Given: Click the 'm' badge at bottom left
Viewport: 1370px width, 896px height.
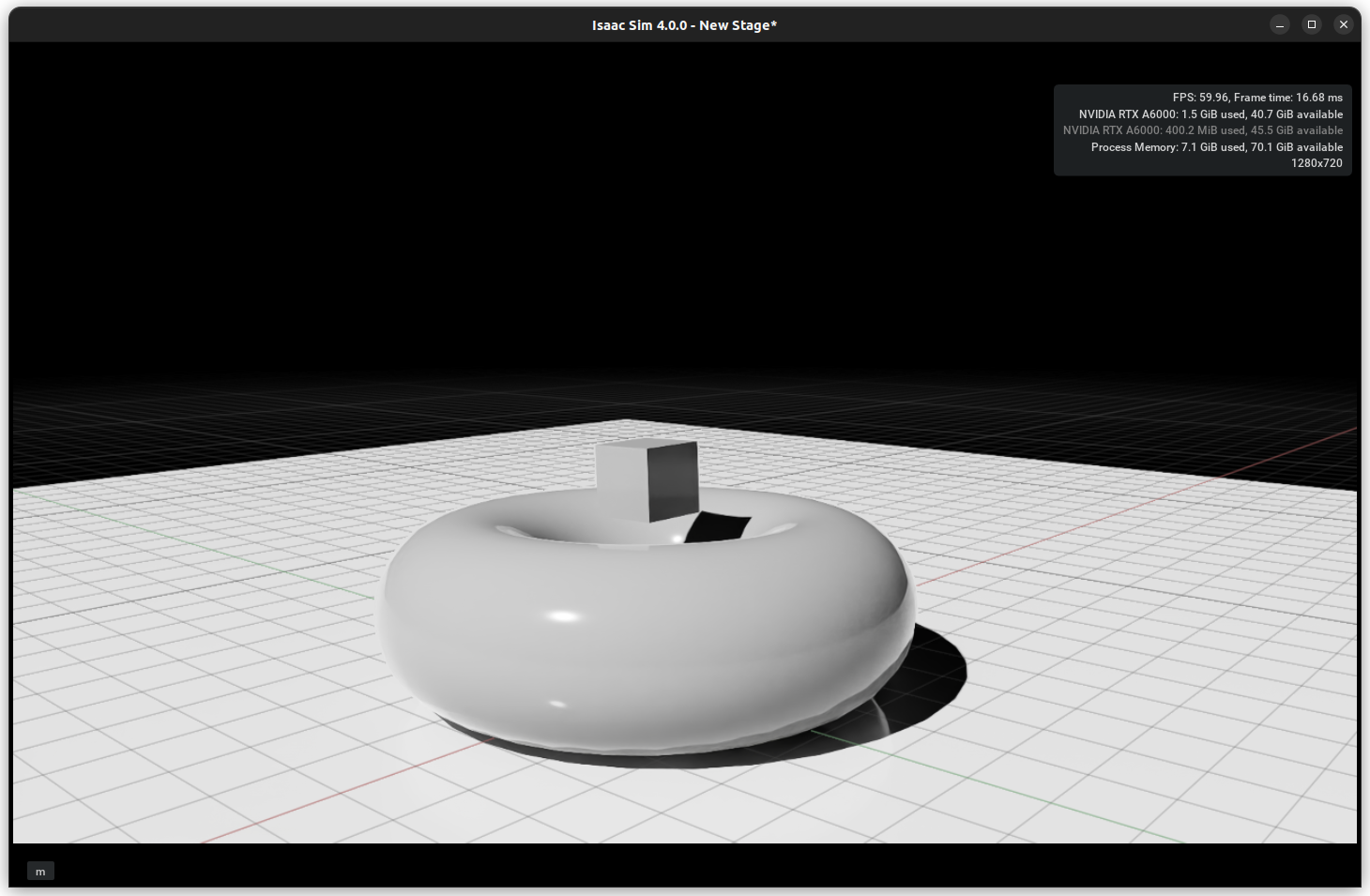Looking at the screenshot, I should pyautogui.click(x=40, y=871).
